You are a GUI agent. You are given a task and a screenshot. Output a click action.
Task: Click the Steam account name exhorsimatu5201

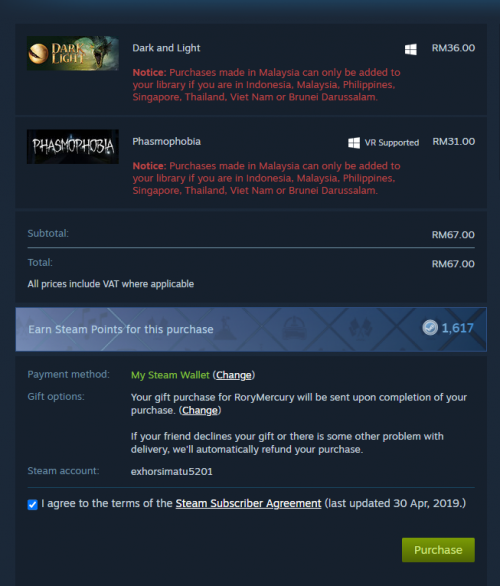(172, 472)
